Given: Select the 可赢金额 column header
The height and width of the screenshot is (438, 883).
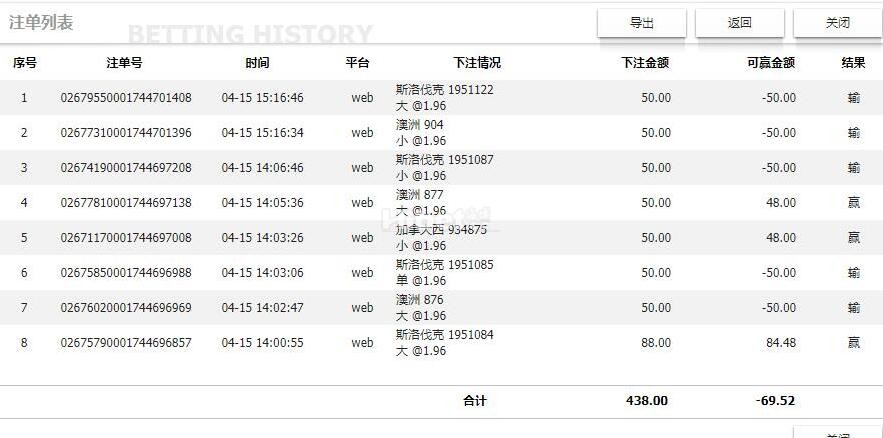Looking at the screenshot, I should point(770,63).
